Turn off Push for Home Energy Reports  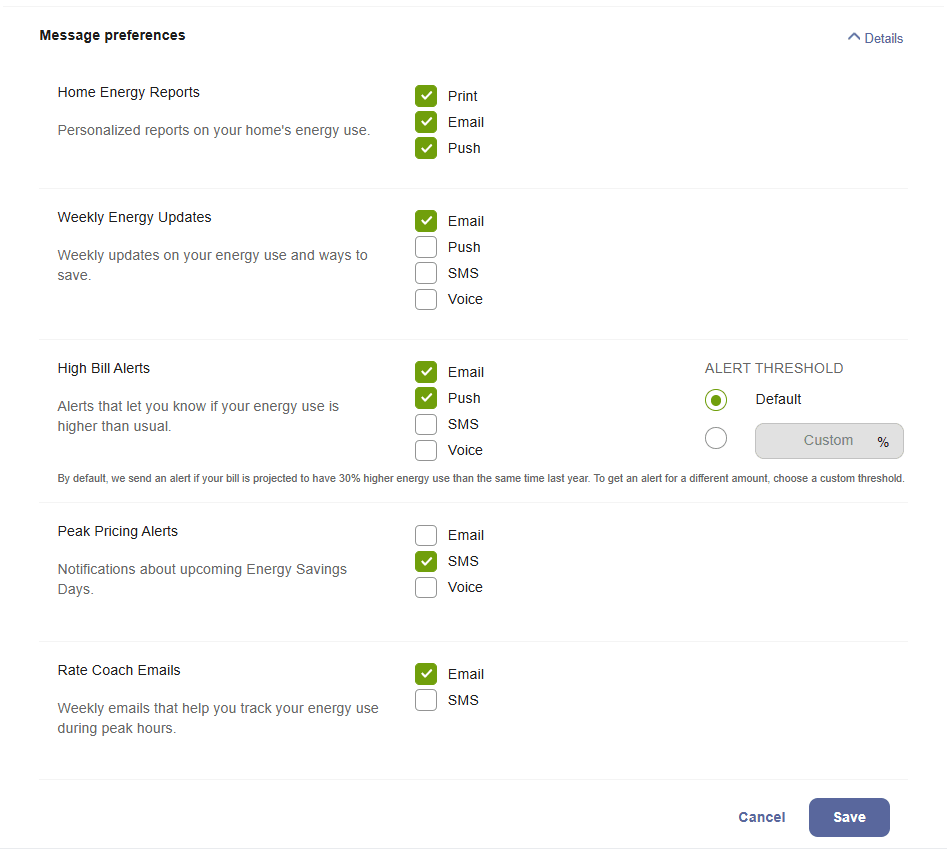(426, 148)
